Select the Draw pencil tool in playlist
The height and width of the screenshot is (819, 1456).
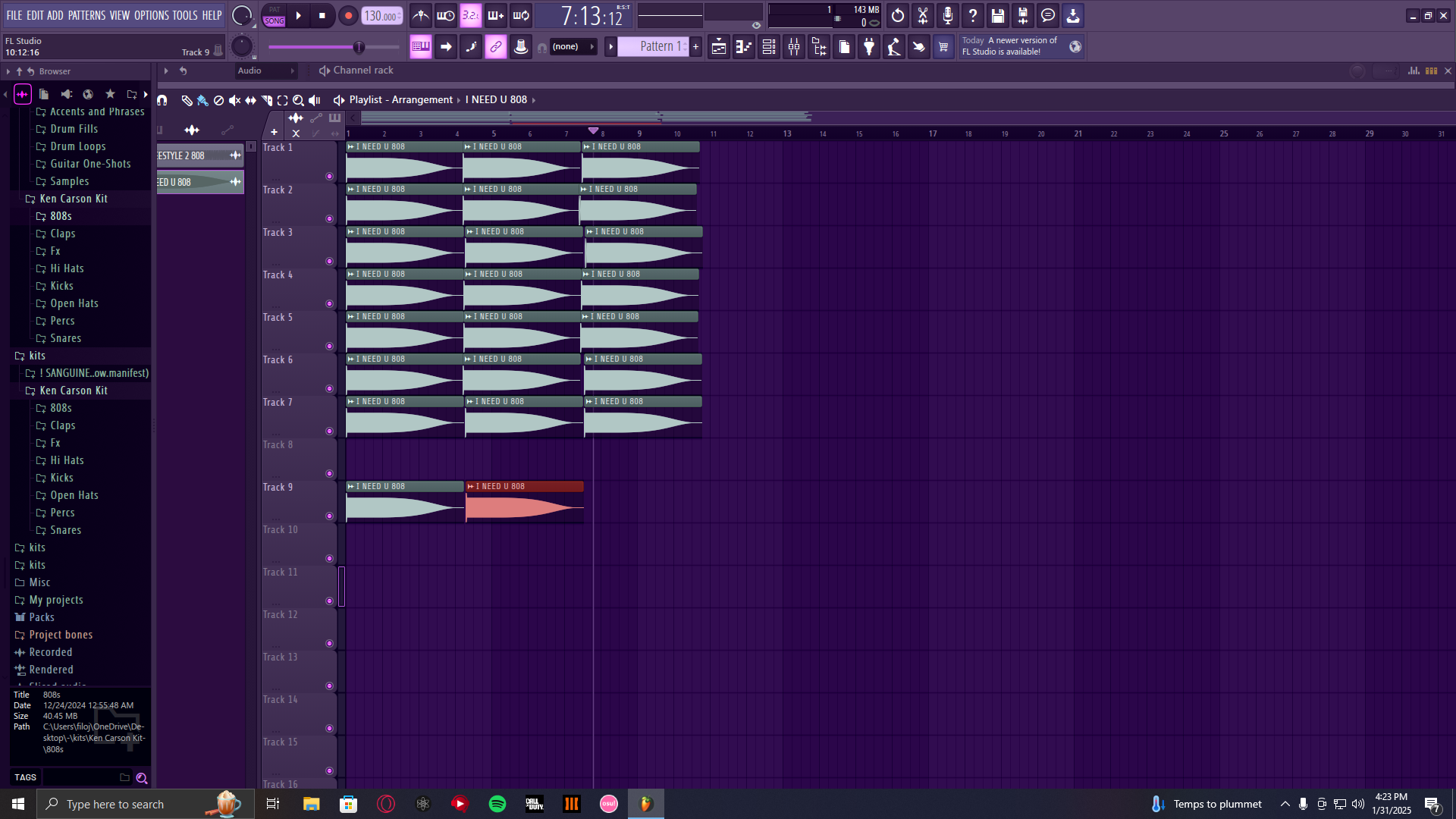[x=187, y=100]
